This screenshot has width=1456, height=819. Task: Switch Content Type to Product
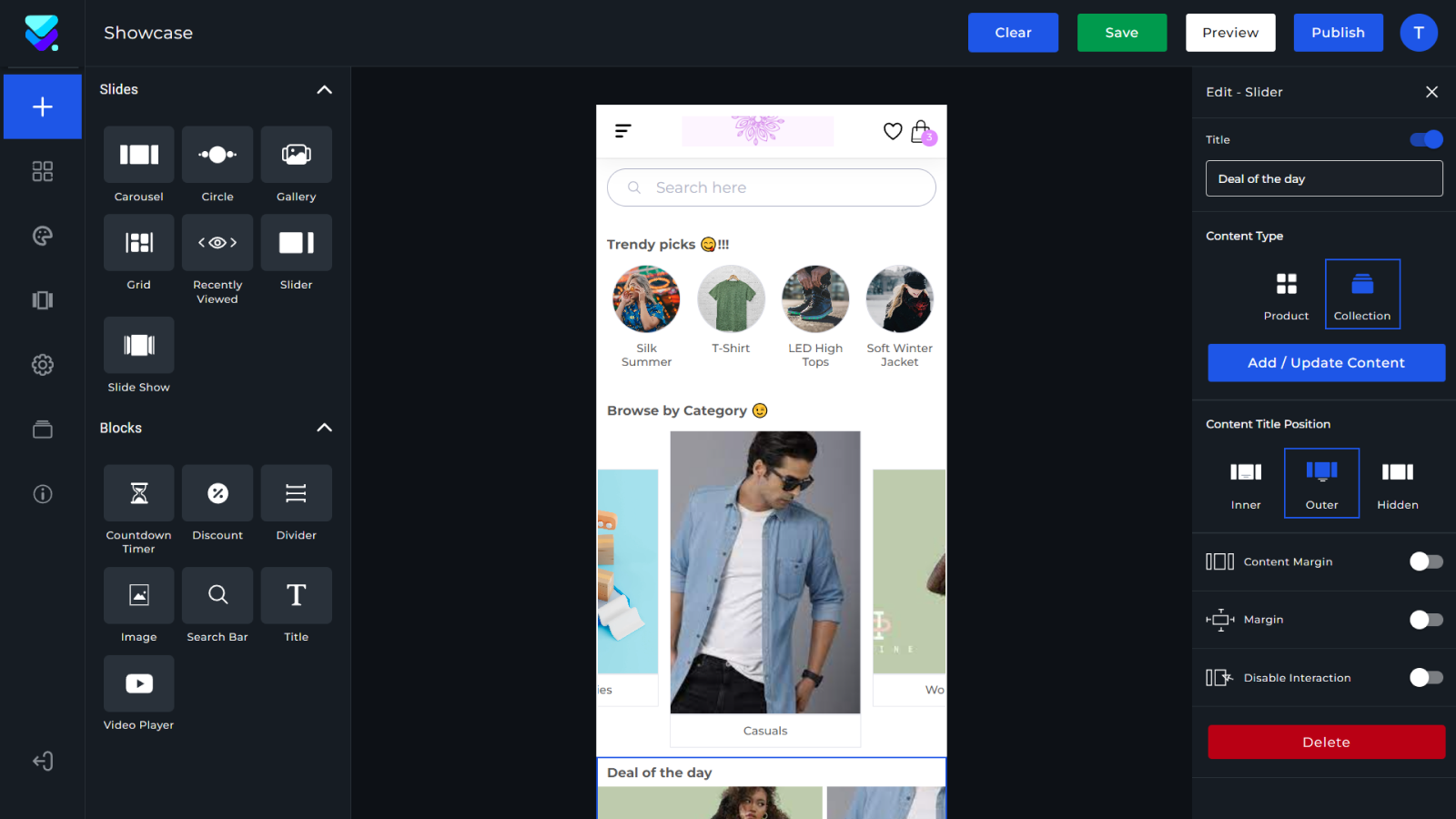point(1286,293)
